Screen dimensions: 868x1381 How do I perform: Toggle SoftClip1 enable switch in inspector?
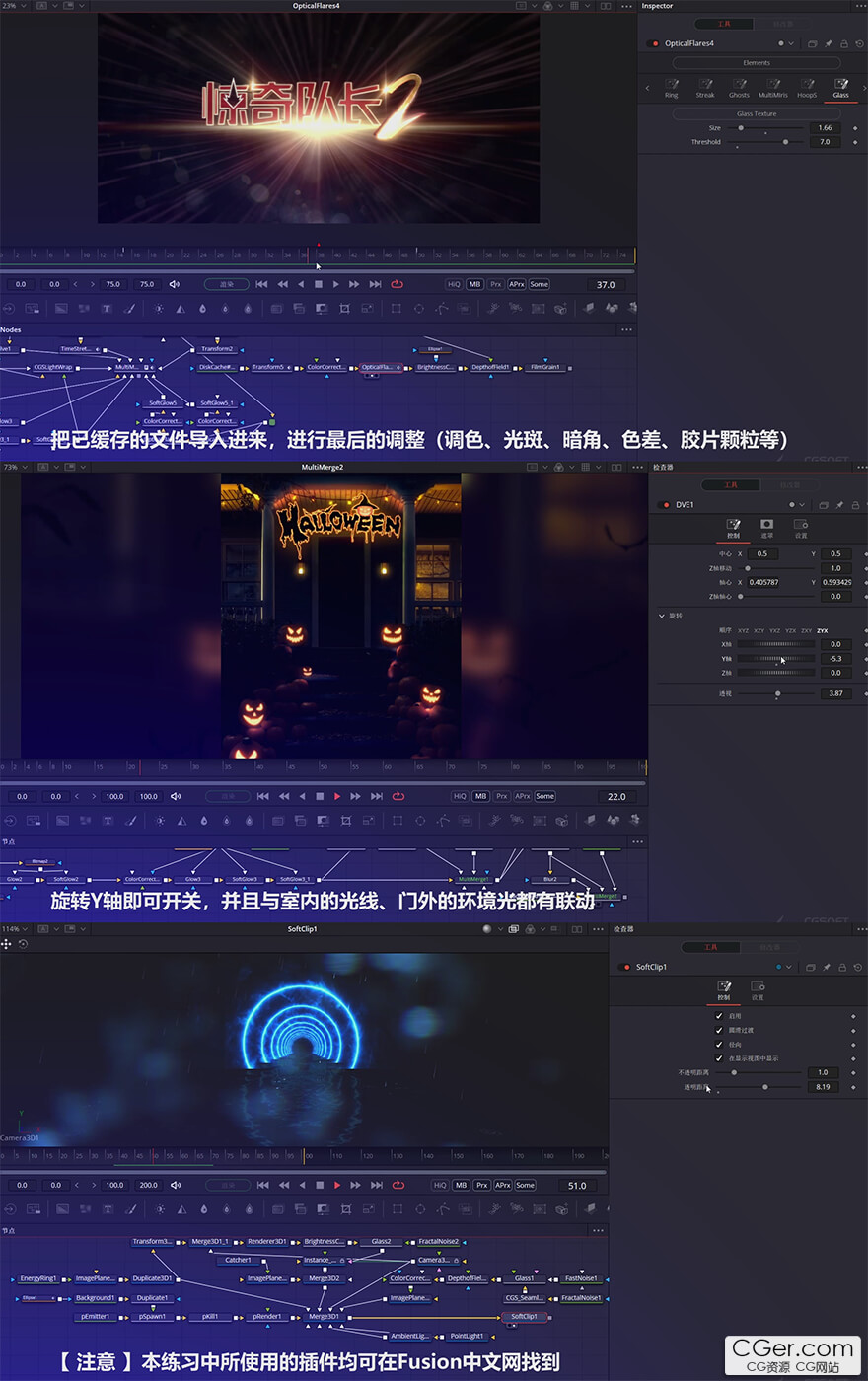[x=625, y=967]
